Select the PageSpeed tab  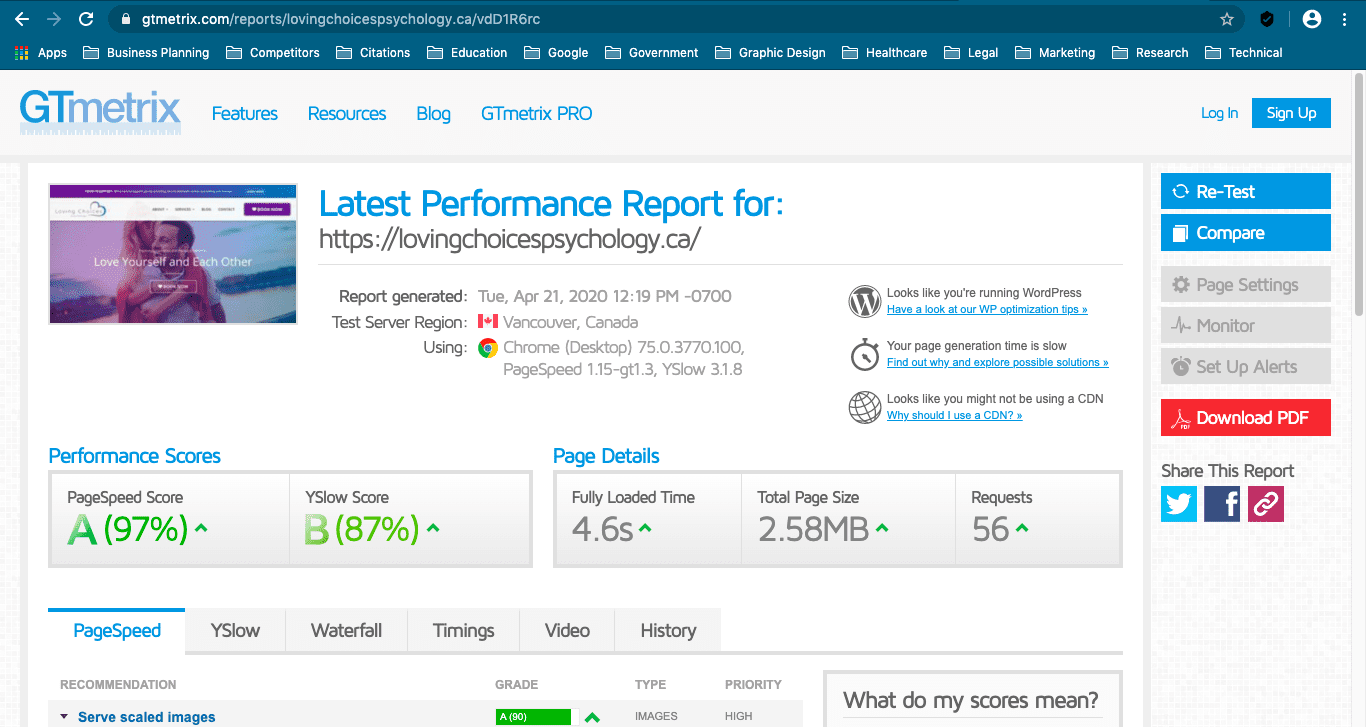(117, 630)
